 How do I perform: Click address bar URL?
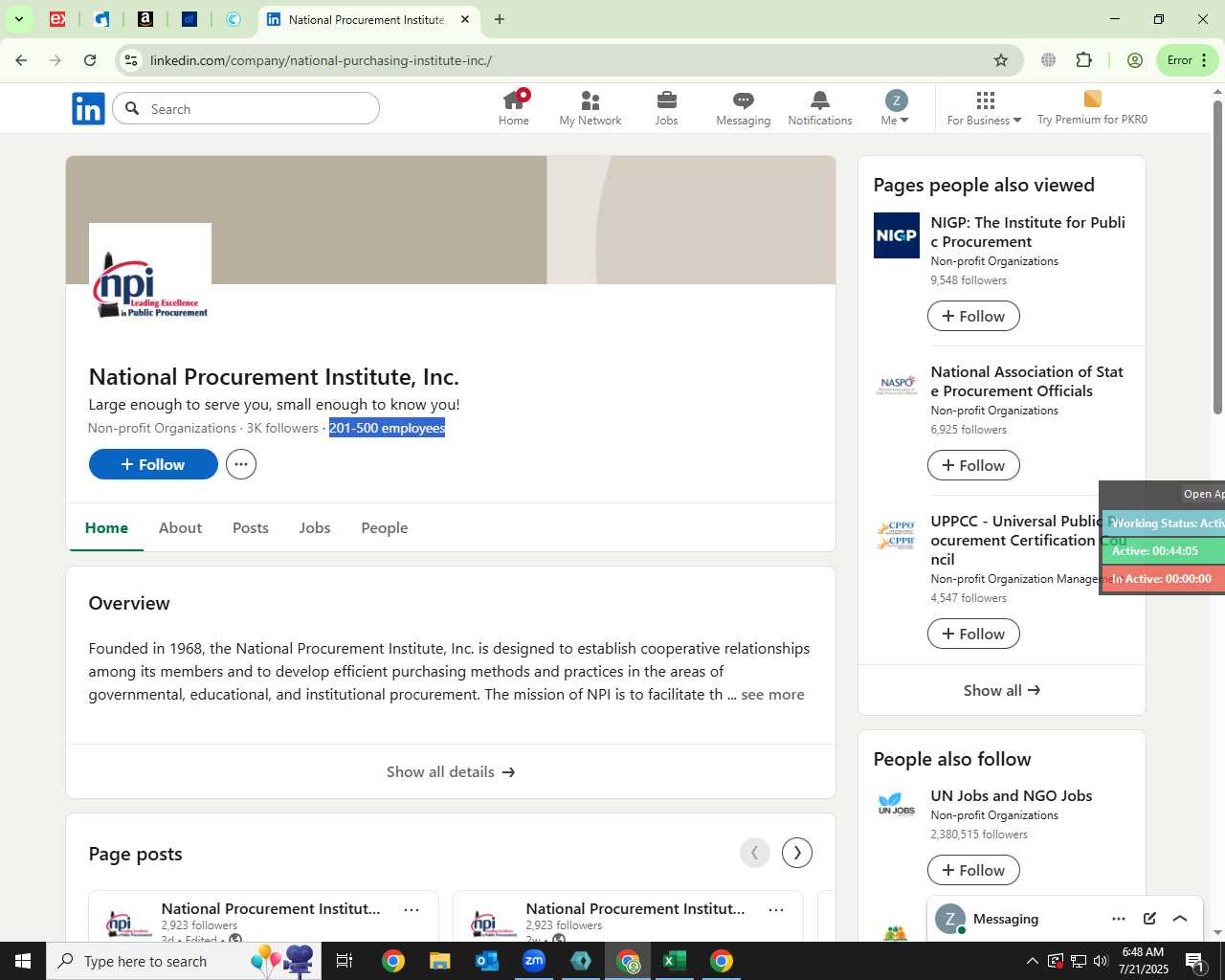pyautogui.click(x=321, y=60)
